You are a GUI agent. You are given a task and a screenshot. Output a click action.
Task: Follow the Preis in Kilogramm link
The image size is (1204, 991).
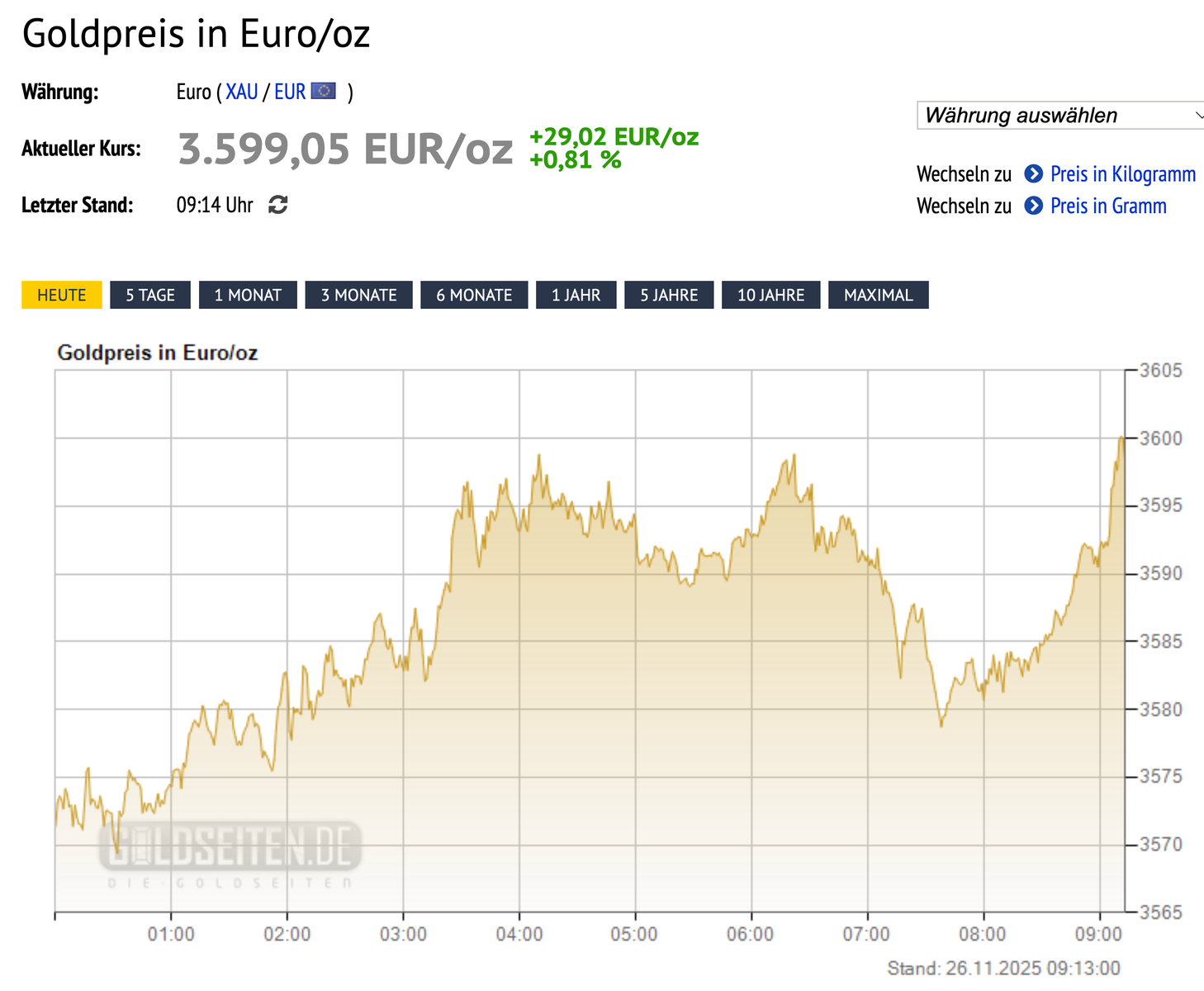tap(1123, 174)
